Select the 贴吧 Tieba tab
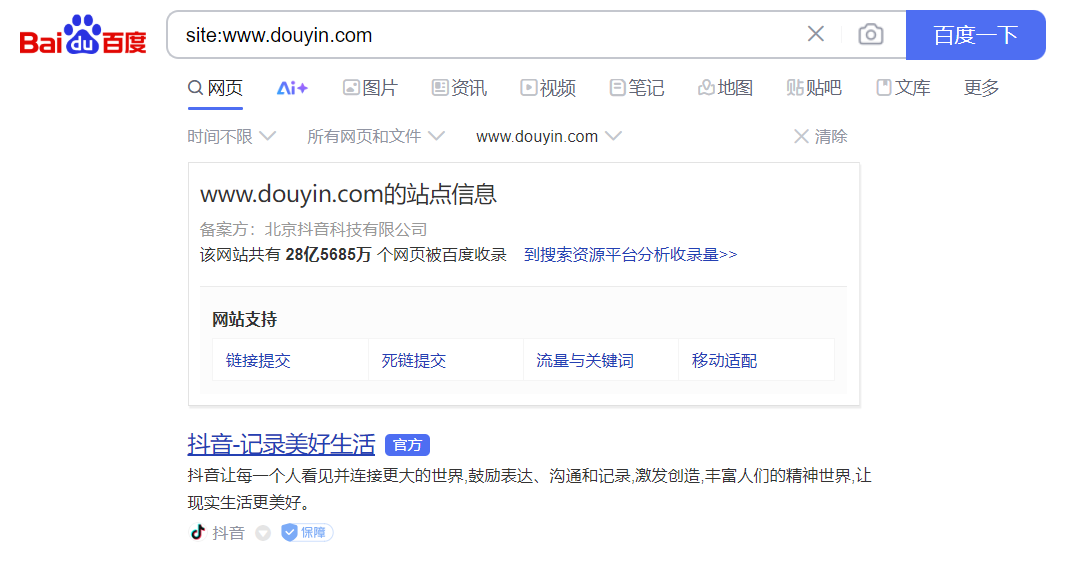 coord(814,88)
